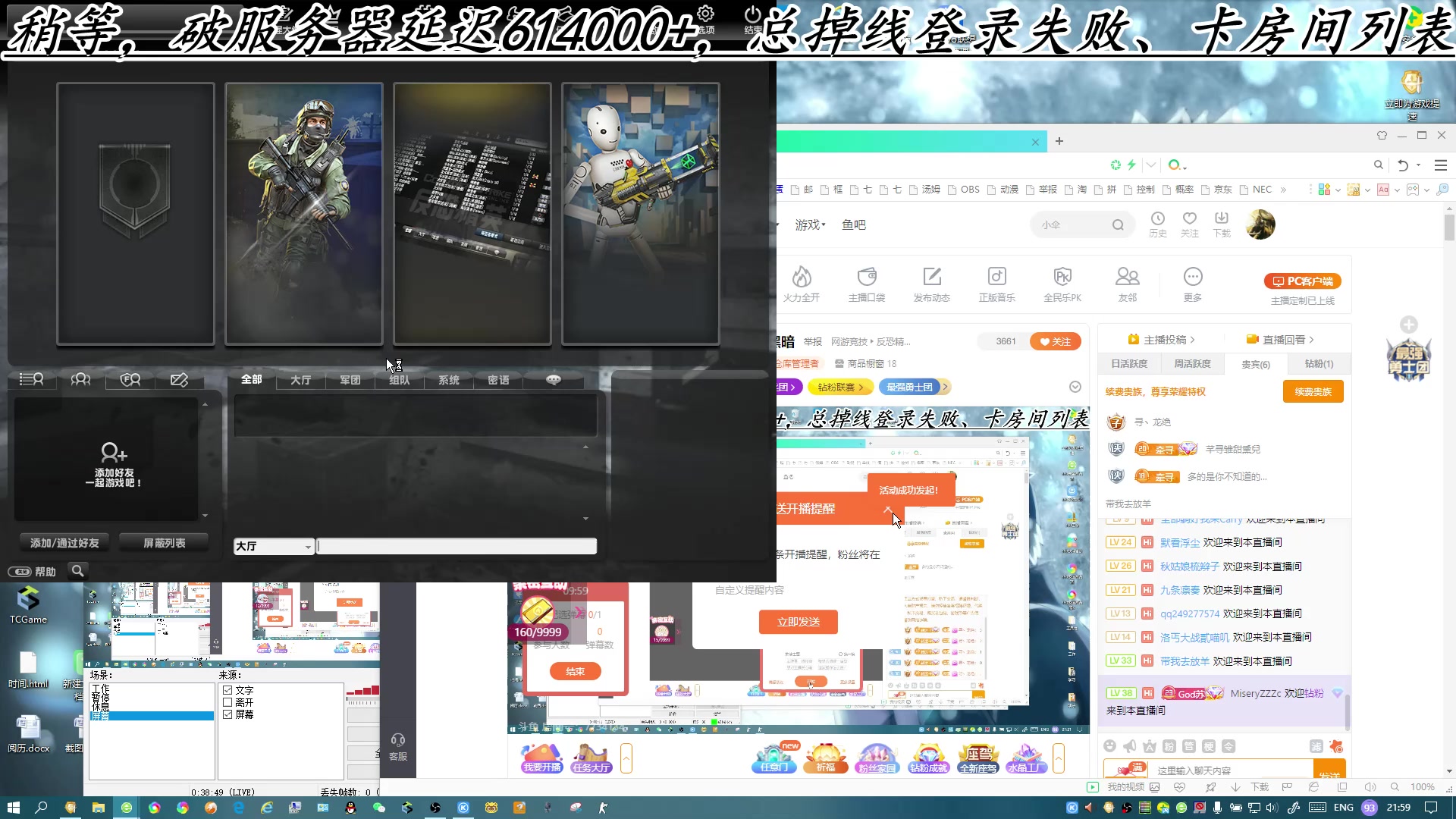Open the game clan friends icon
Screen dimensions: 1456x819
(130, 379)
